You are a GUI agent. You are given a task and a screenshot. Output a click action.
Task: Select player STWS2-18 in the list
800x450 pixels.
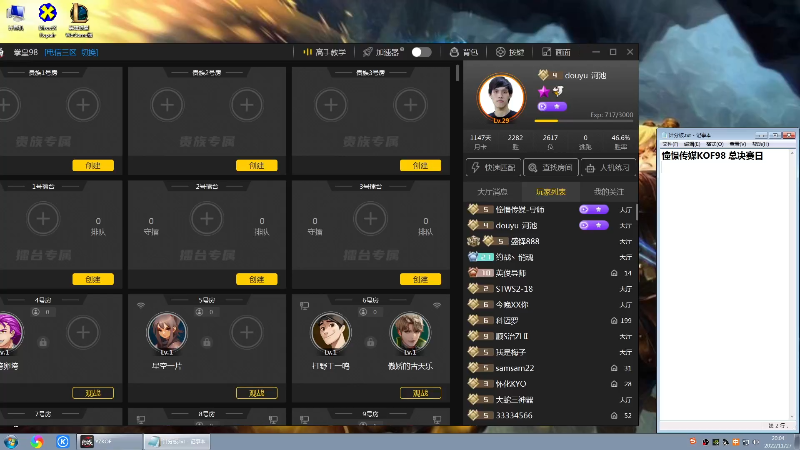click(550, 289)
